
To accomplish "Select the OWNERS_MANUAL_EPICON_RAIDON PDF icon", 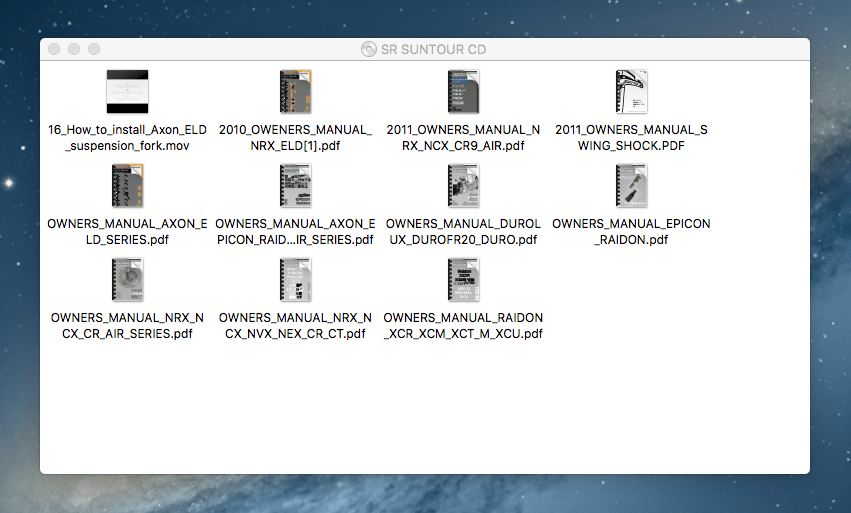I will pos(631,186).
